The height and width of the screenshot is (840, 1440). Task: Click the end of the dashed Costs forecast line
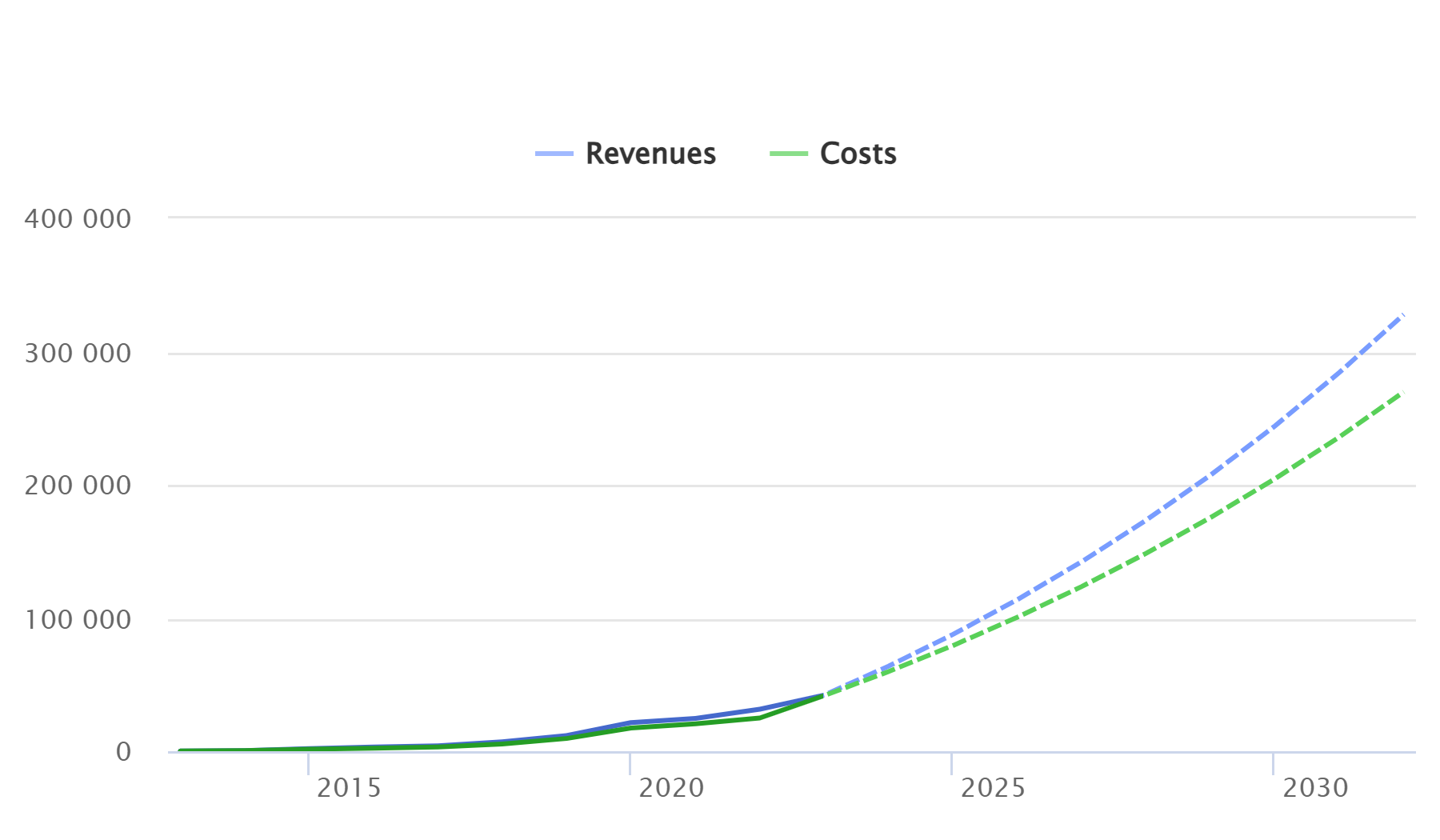pos(1401,394)
